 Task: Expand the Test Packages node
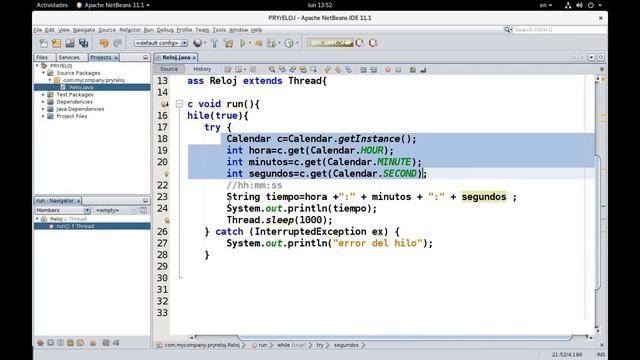pyautogui.click(x=43, y=95)
